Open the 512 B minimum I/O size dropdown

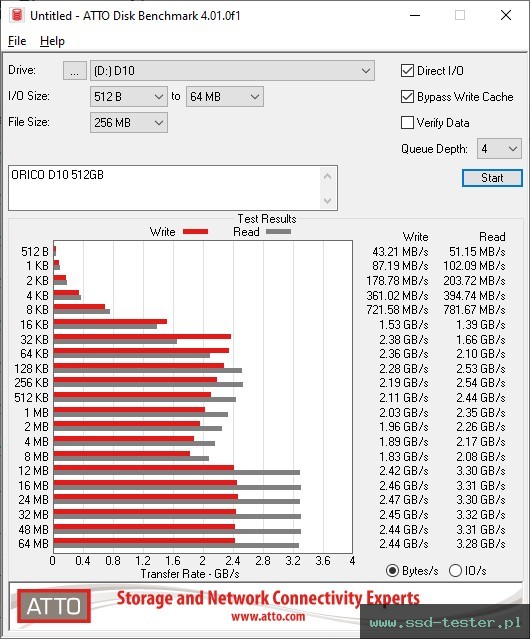(129, 97)
